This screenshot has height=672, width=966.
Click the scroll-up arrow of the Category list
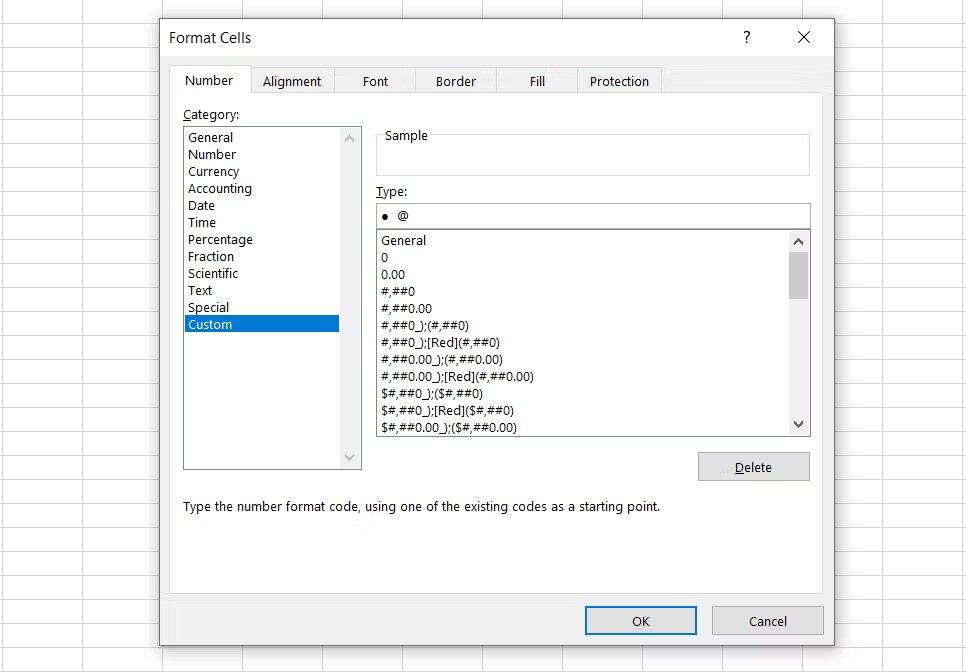349,138
